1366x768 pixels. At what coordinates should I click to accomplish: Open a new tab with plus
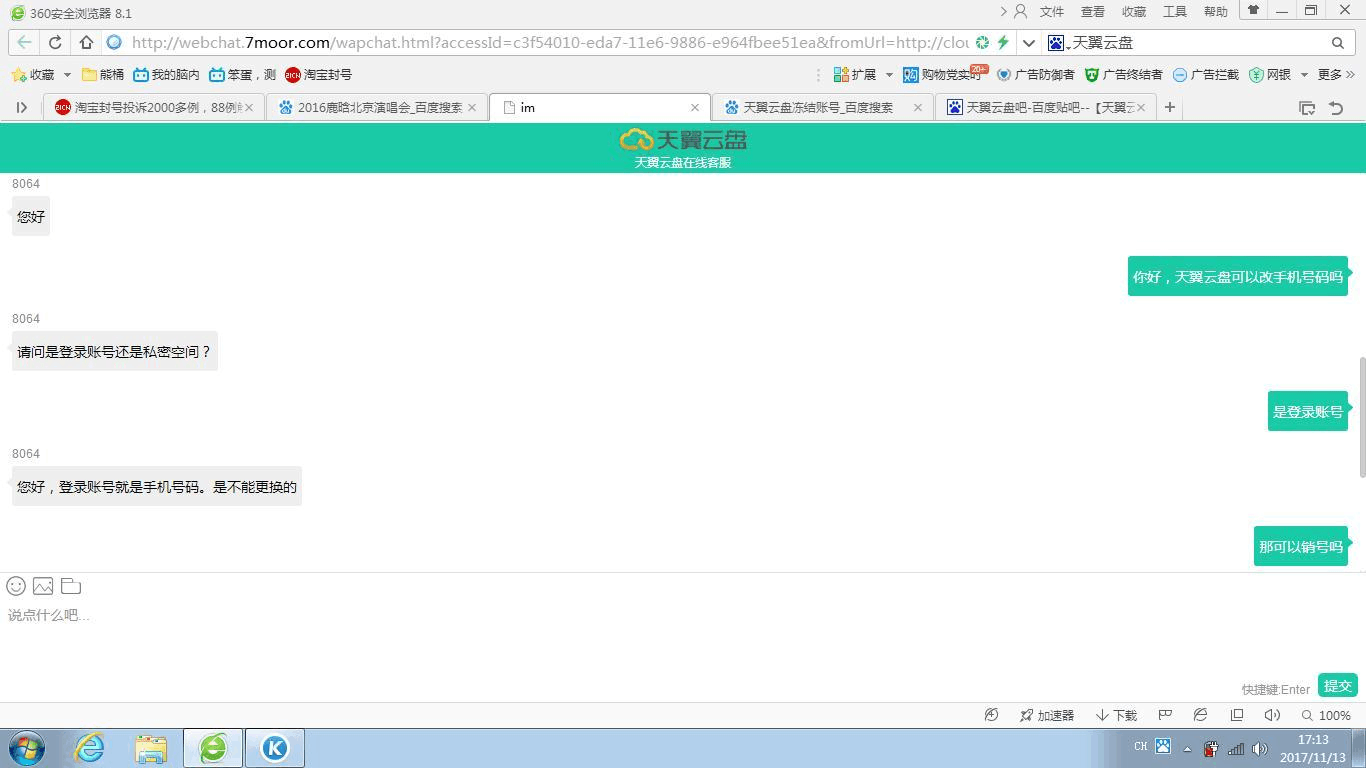[x=1169, y=107]
